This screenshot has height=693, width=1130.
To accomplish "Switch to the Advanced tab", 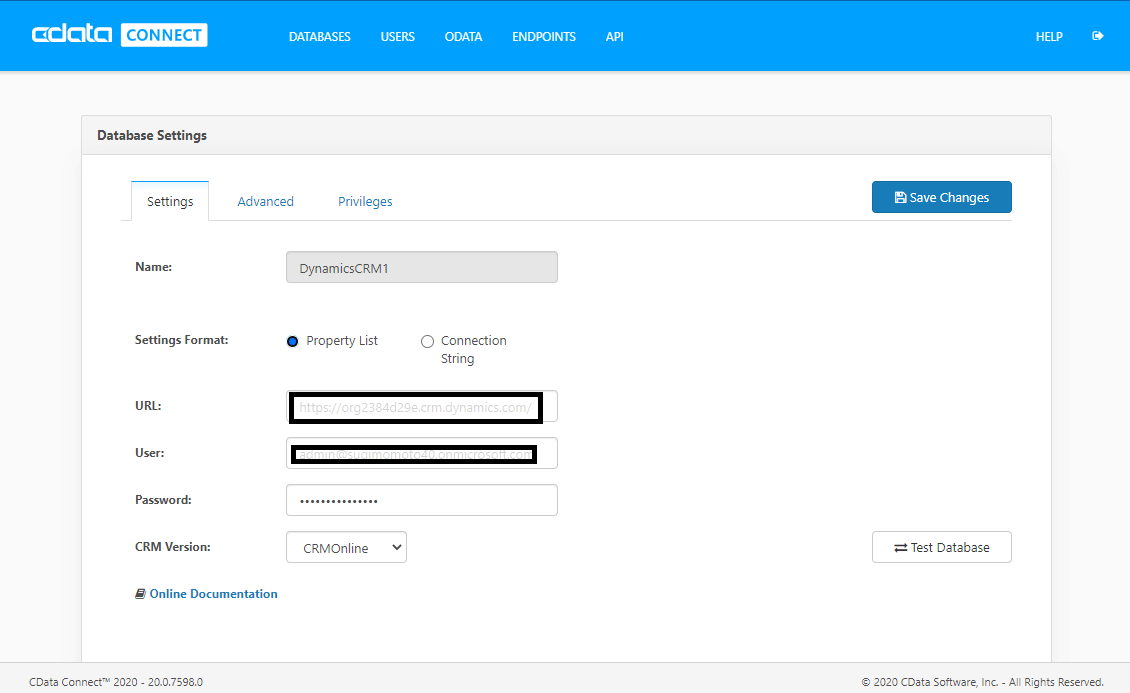I will (x=265, y=202).
